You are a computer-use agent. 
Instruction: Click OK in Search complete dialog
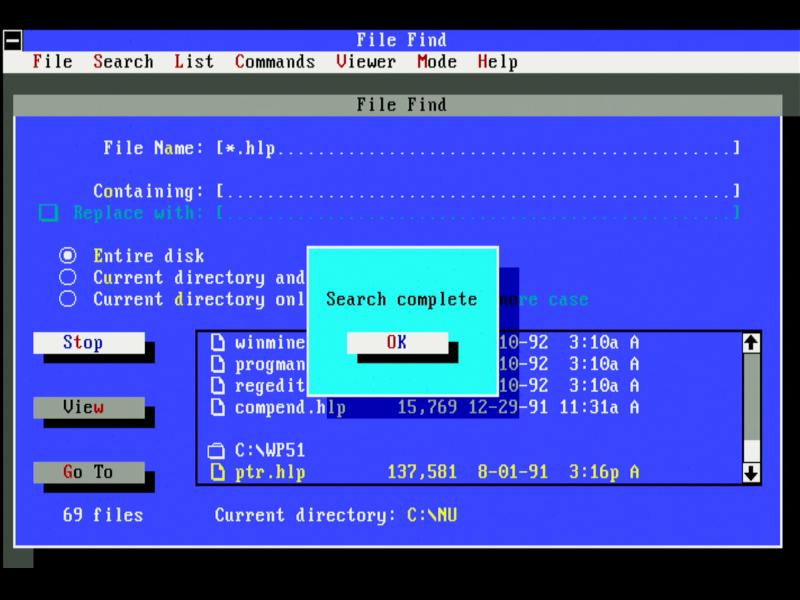(x=397, y=342)
